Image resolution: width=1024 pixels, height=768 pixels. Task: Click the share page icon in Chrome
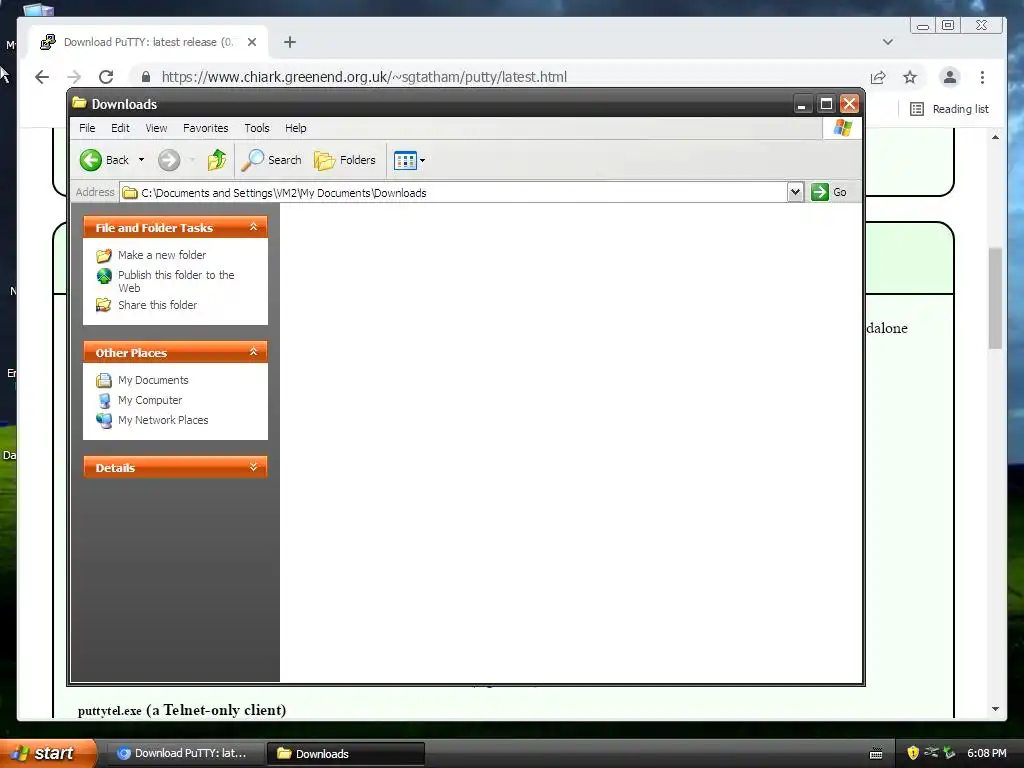click(878, 77)
